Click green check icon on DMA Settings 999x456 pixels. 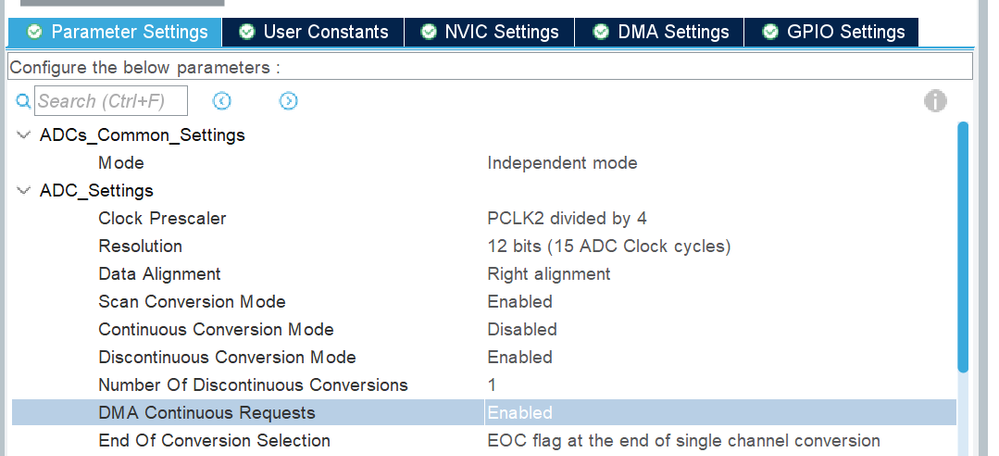601,32
